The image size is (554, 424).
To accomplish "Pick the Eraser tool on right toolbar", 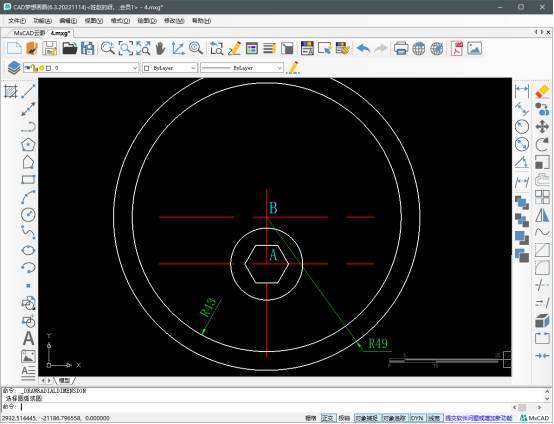I will pyautogui.click(x=542, y=91).
